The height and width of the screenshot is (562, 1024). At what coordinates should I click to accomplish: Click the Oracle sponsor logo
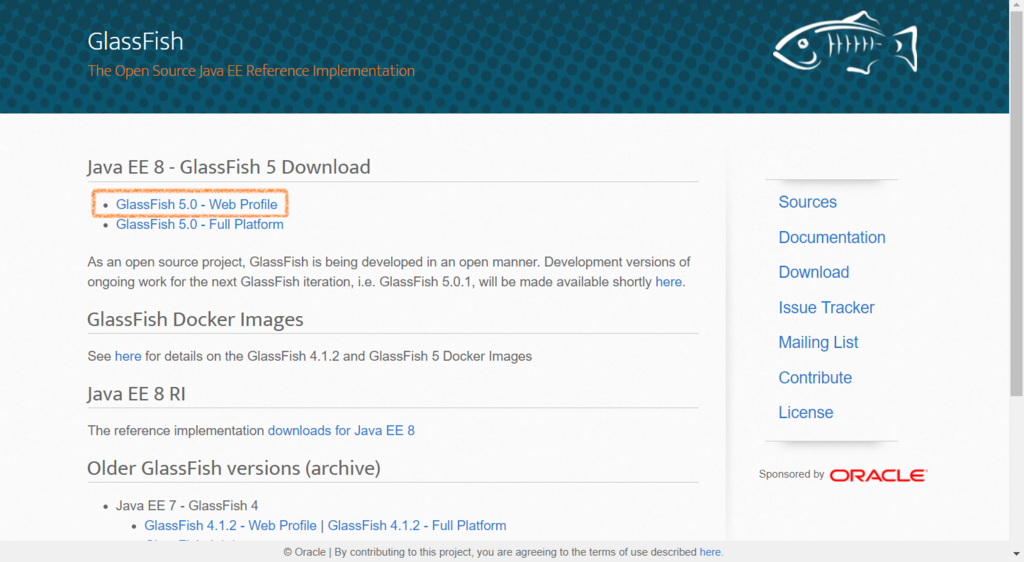(878, 475)
